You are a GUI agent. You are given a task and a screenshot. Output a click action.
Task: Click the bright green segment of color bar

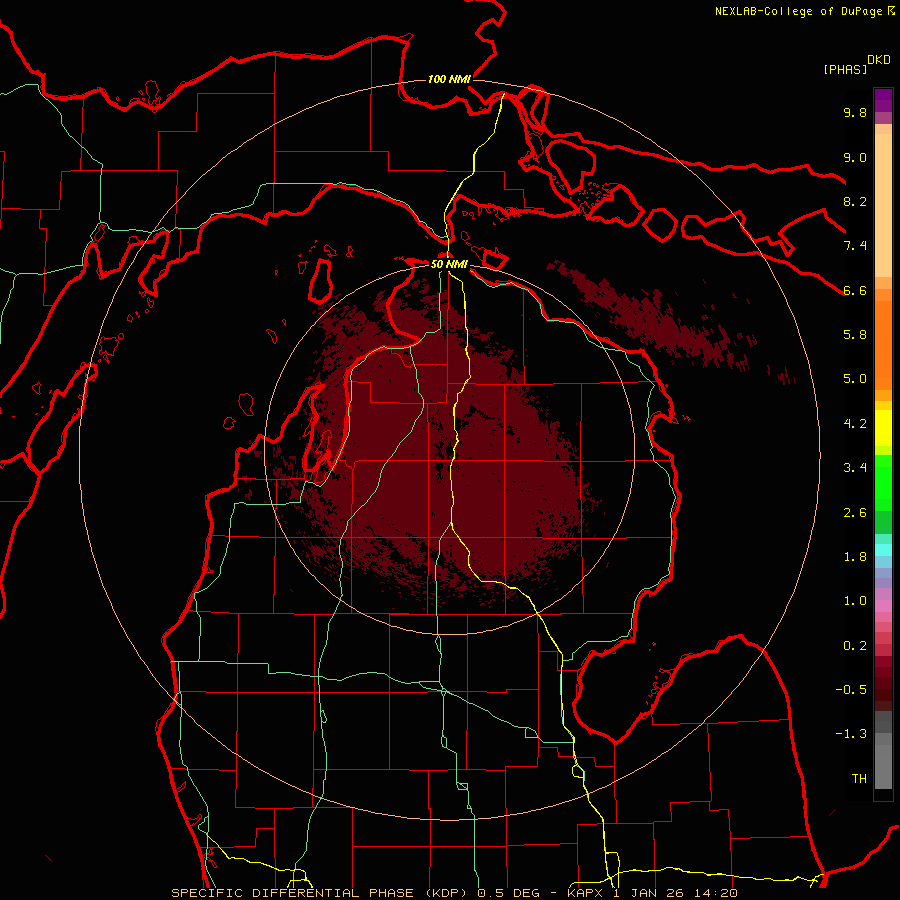coord(883,482)
